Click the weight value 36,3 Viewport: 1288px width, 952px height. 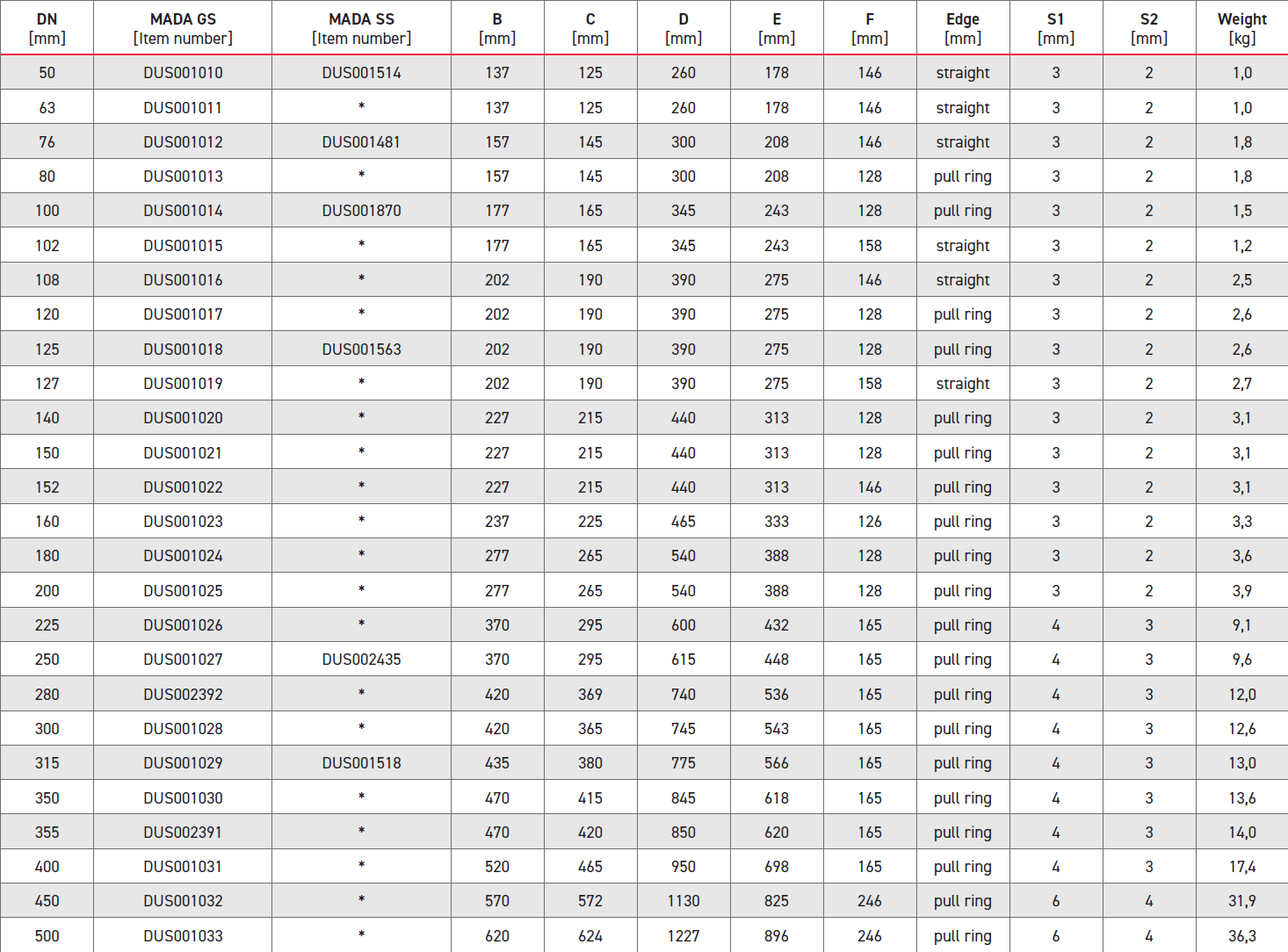tap(1241, 936)
